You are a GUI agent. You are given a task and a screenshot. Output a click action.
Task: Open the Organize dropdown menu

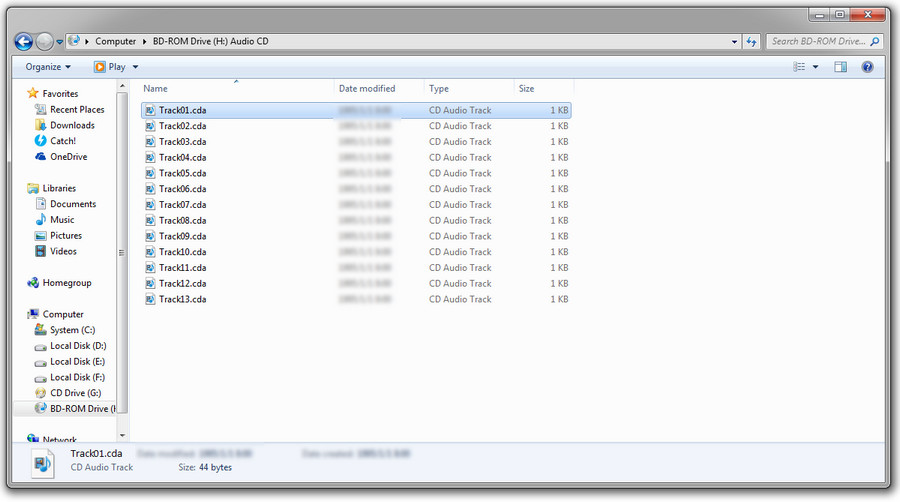point(48,67)
